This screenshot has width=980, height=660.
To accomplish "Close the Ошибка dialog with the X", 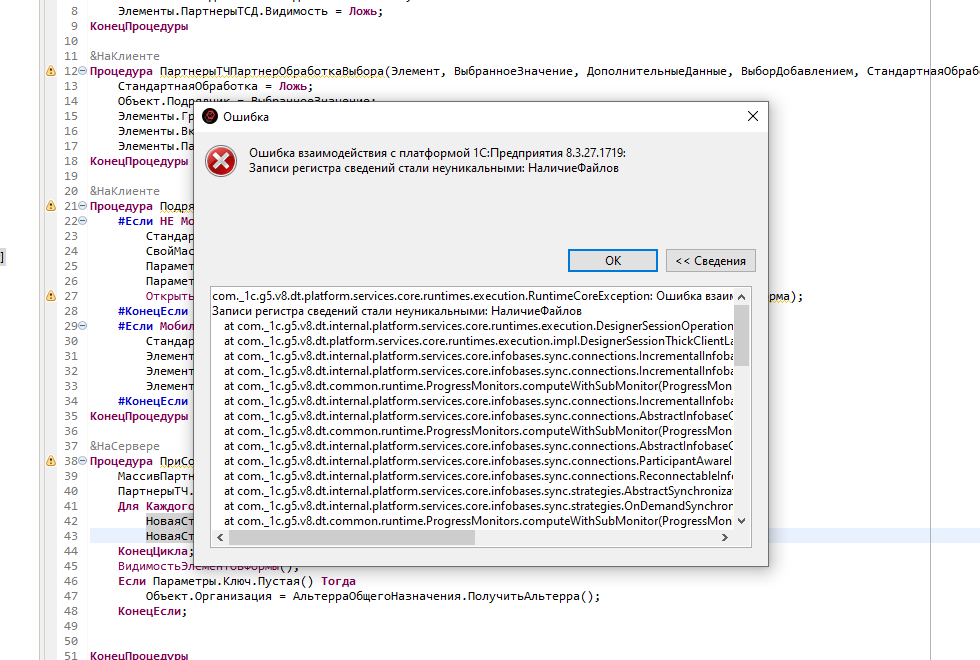I will click(x=752, y=117).
